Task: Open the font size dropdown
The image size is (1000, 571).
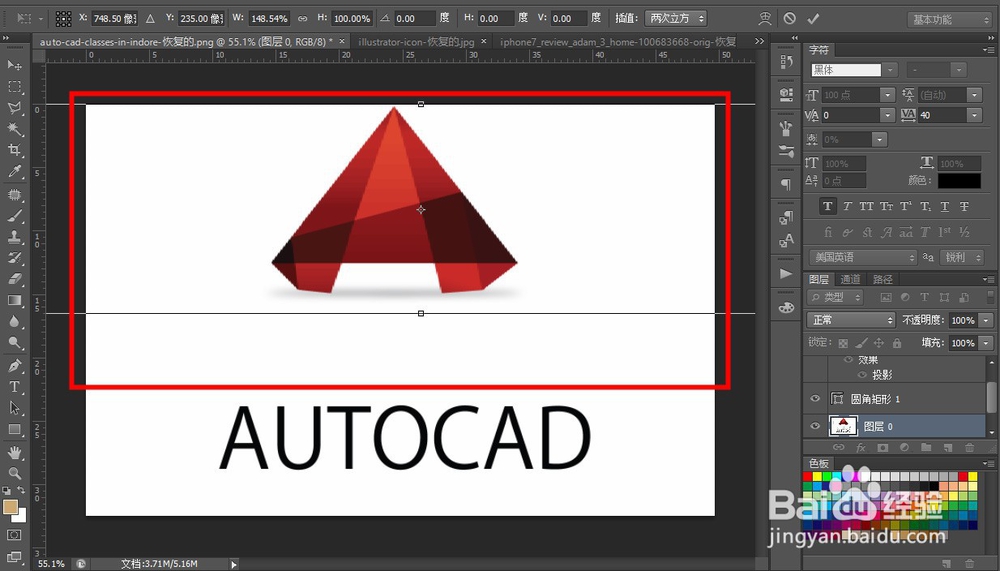Action: coord(887,95)
